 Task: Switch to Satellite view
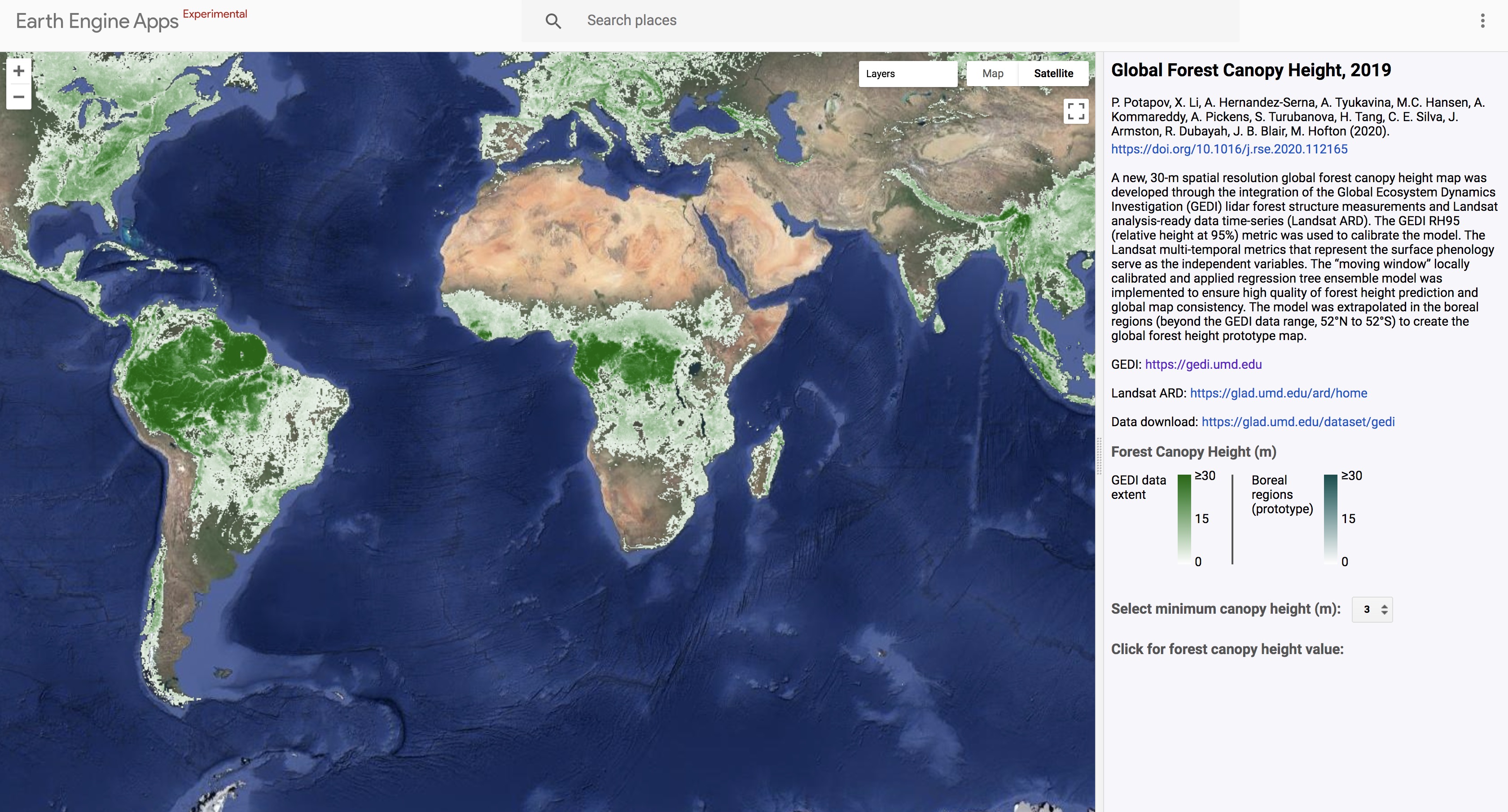(x=1053, y=74)
